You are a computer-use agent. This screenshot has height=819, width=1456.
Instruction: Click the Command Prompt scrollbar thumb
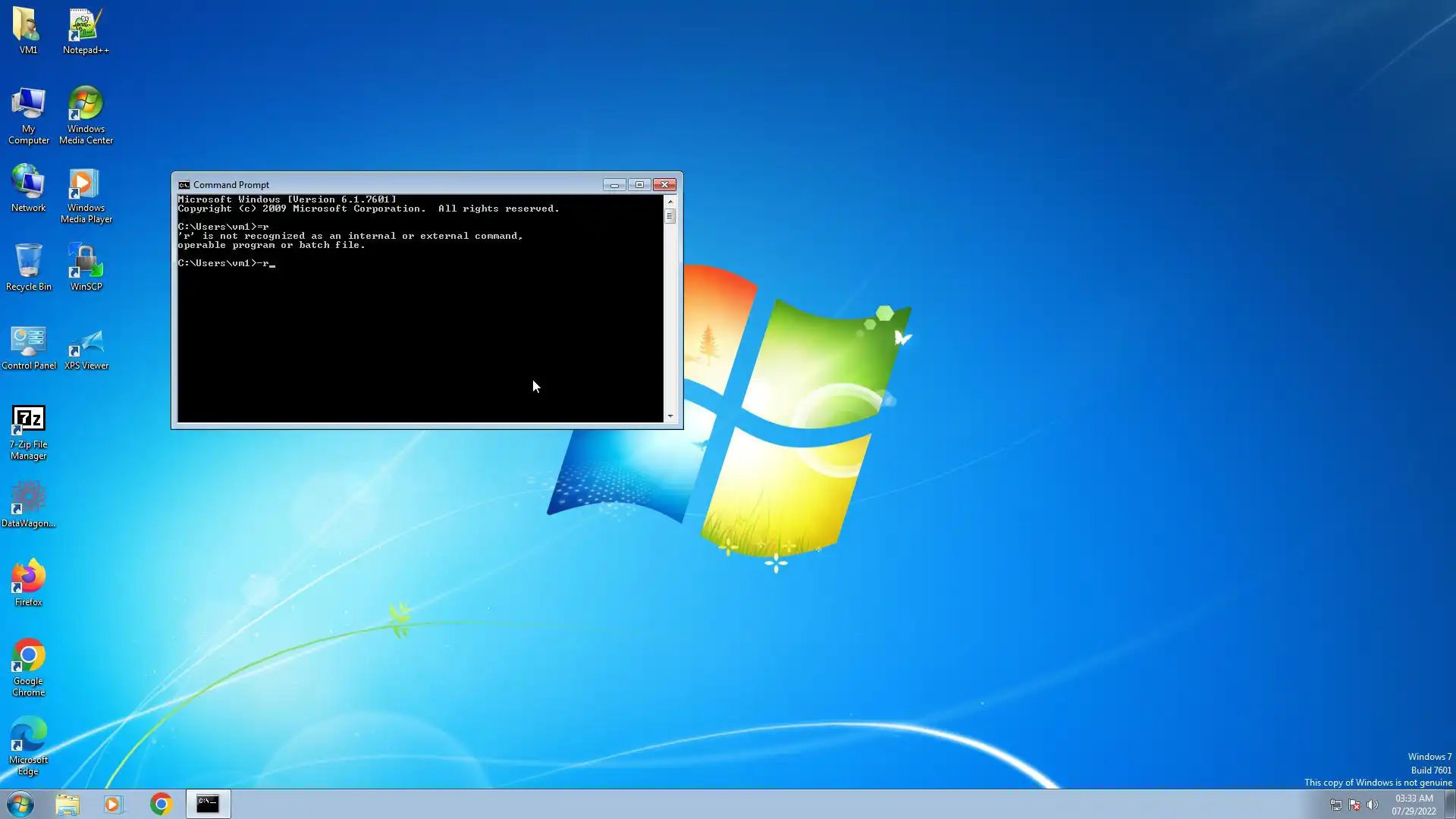670,217
